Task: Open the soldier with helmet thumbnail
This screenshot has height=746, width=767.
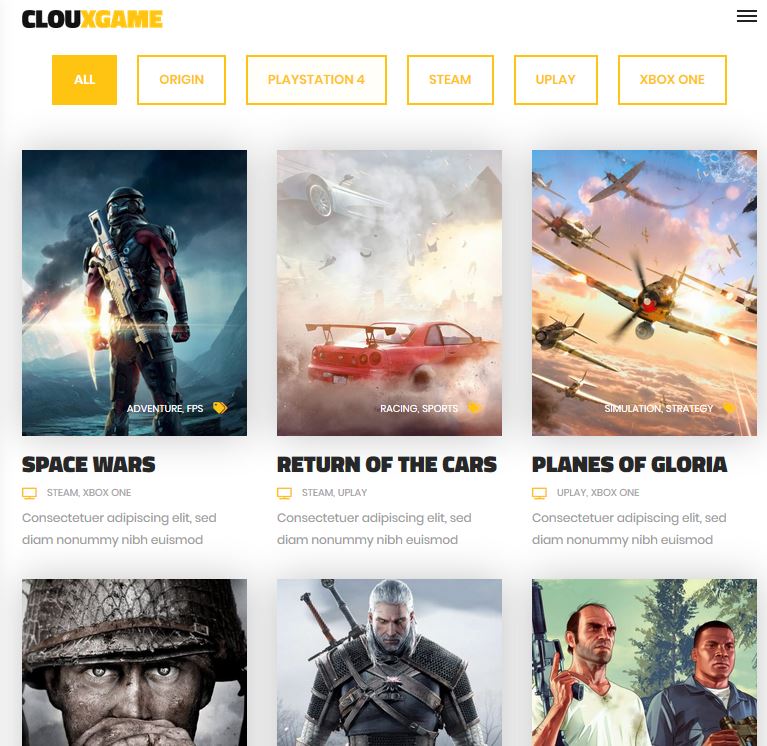Action: tap(135, 662)
